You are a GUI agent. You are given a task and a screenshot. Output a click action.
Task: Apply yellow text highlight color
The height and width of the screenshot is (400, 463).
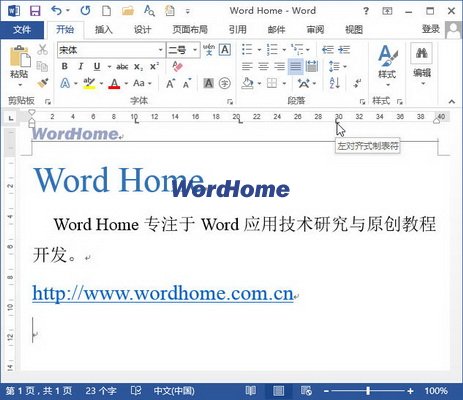pyautogui.click(x=89, y=83)
